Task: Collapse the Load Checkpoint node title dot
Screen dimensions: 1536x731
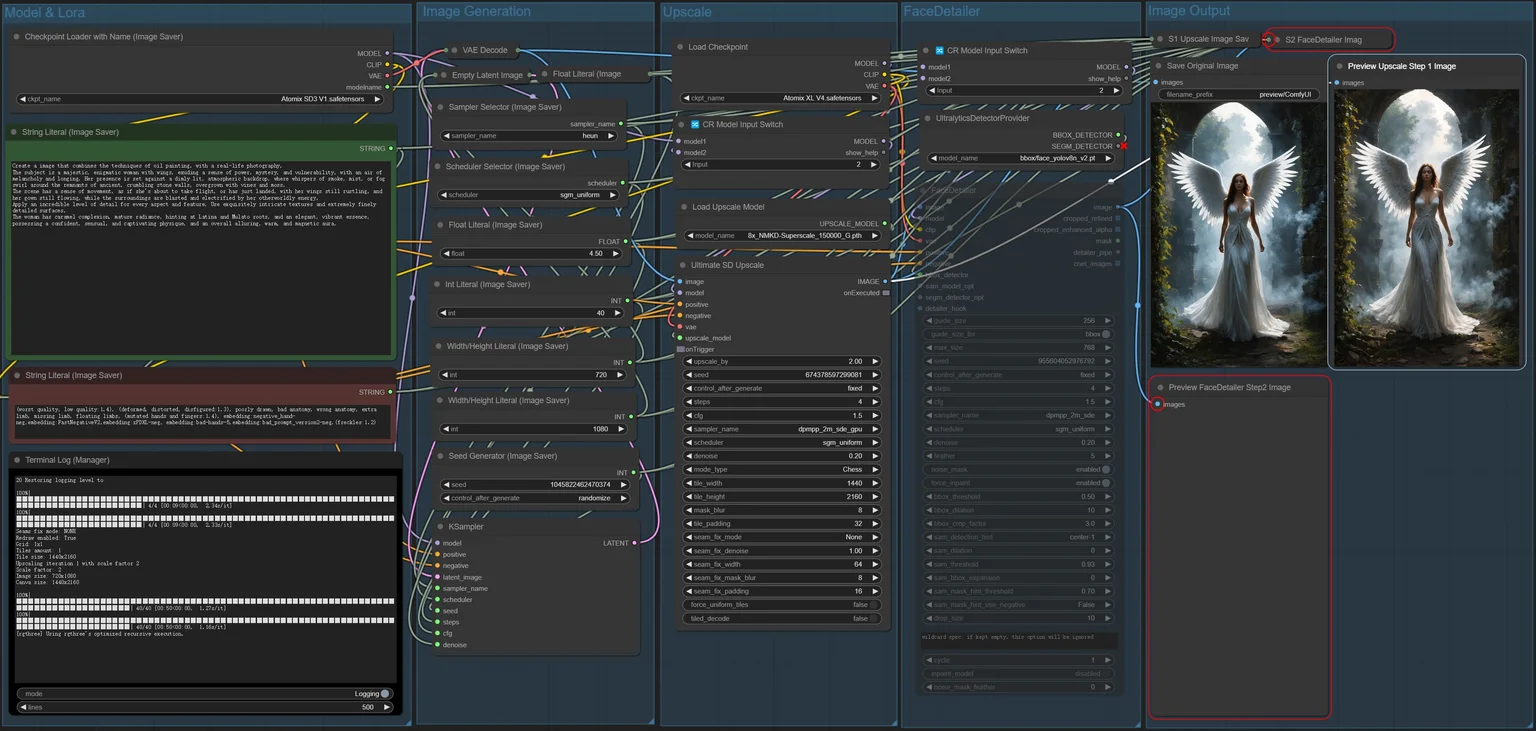Action: 679,47
